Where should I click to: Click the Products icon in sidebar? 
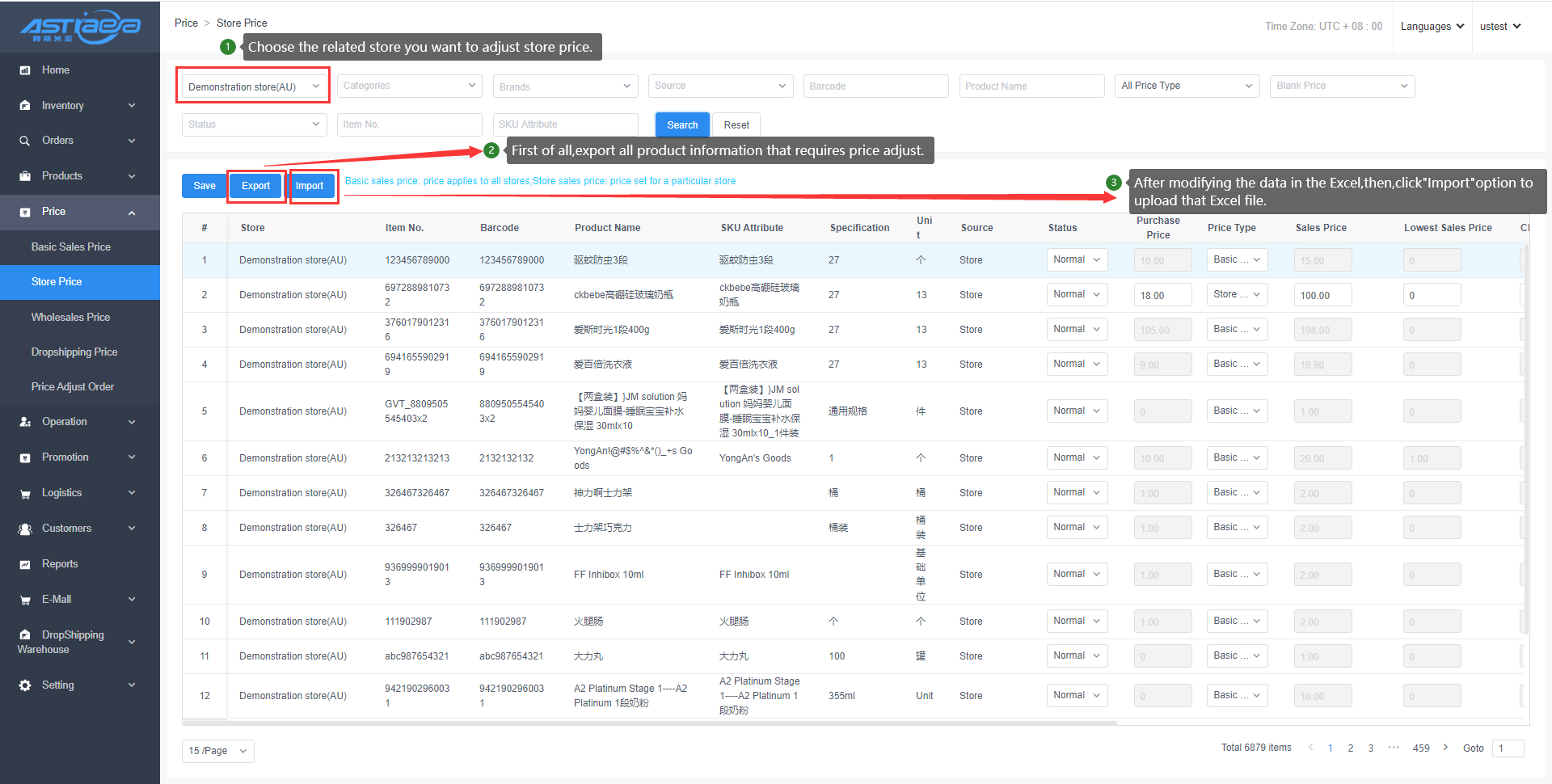[x=25, y=176]
